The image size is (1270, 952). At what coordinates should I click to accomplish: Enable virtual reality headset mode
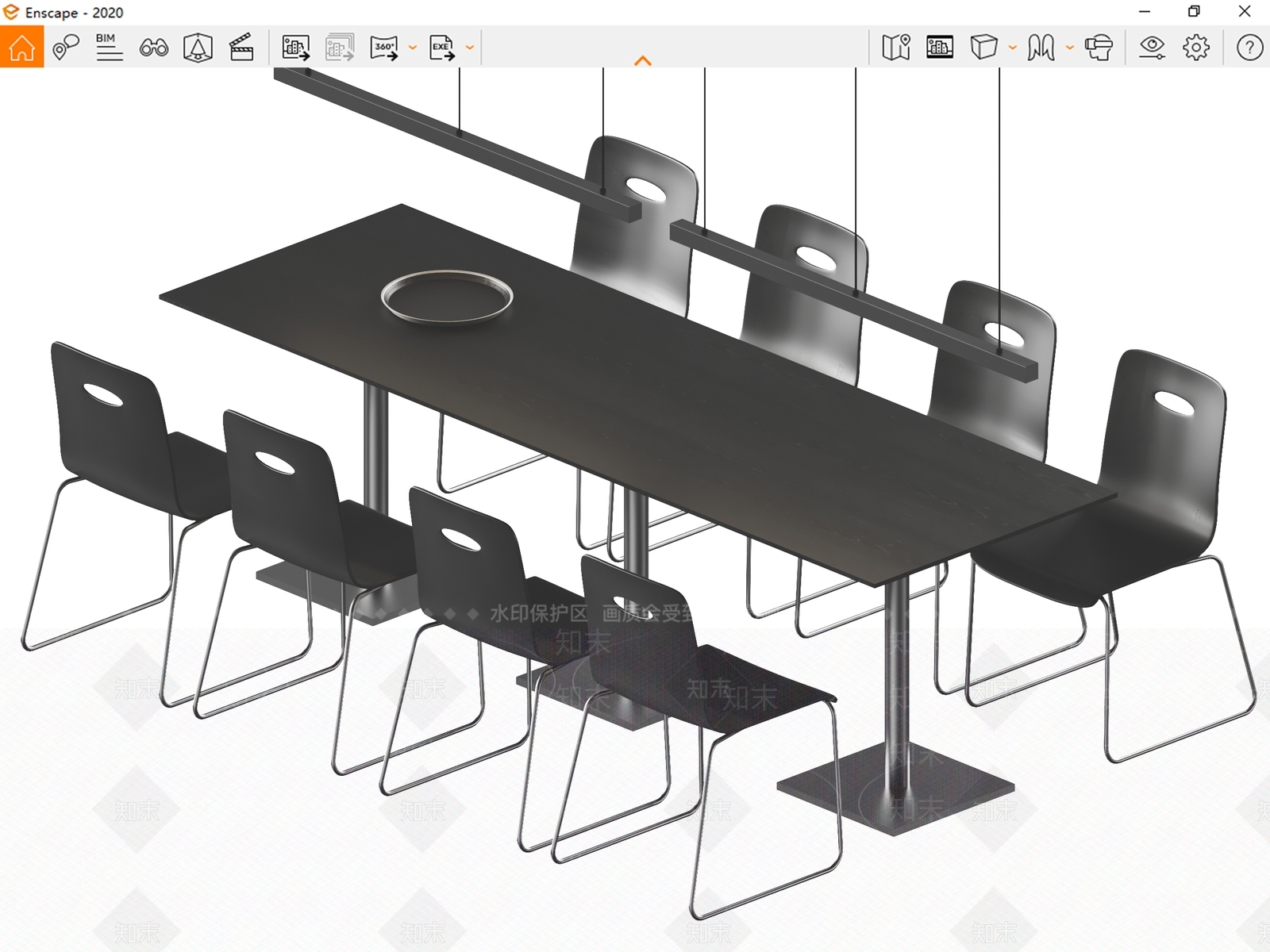[1099, 48]
